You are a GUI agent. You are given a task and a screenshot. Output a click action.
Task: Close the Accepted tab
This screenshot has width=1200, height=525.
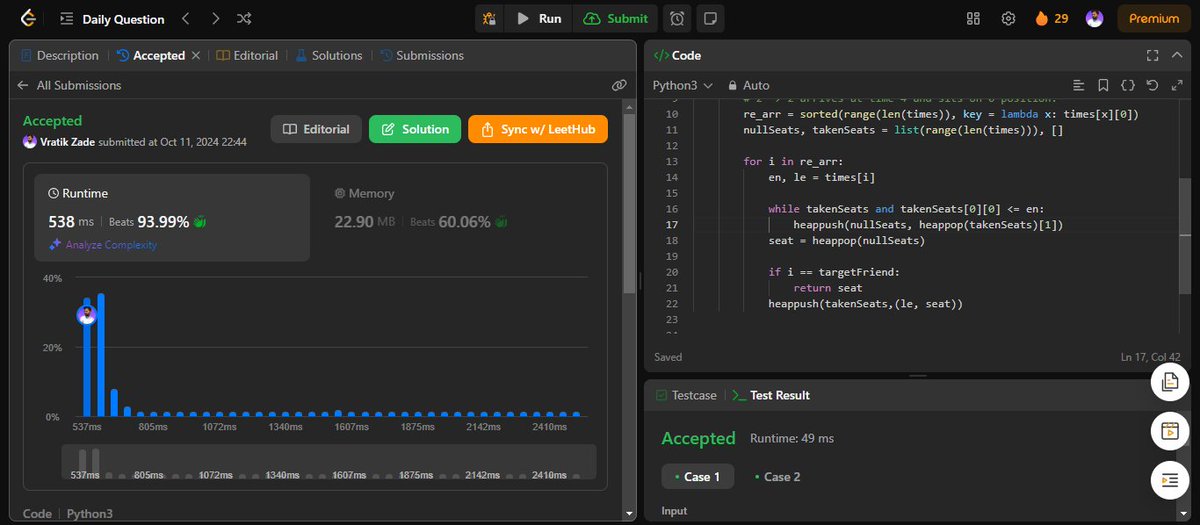[196, 56]
